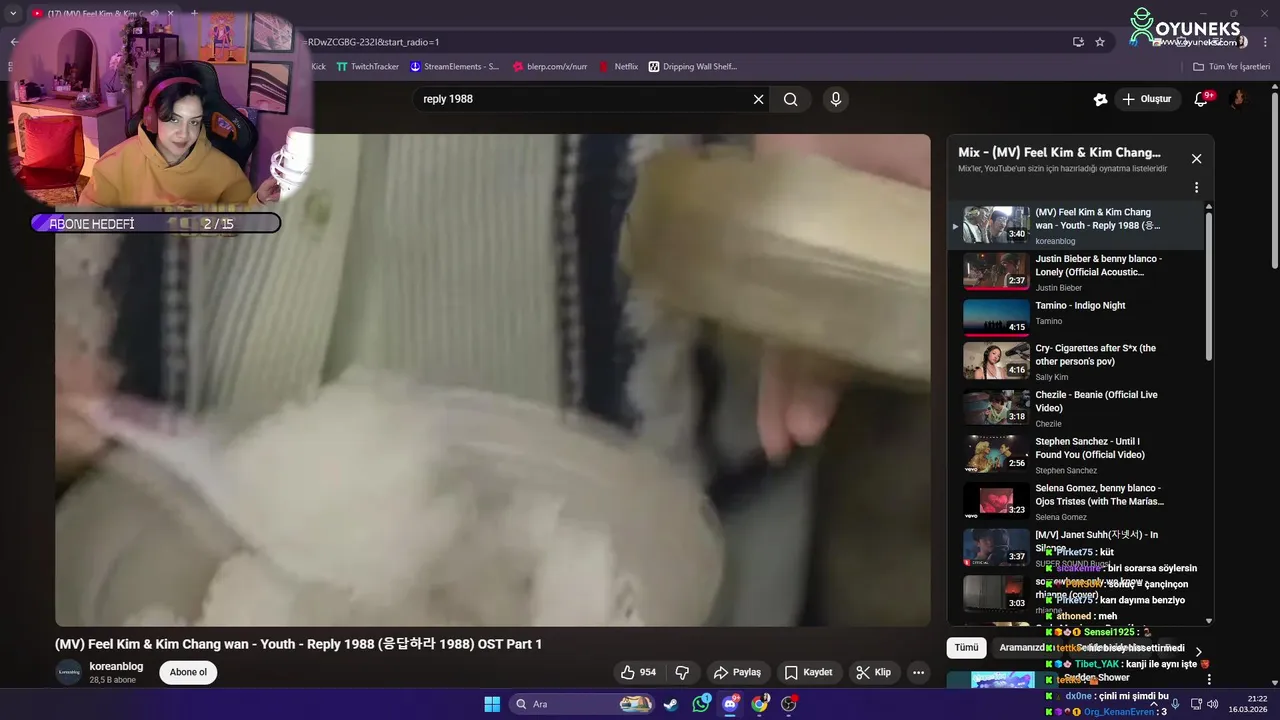Click the install app icon in address bar

(1078, 42)
